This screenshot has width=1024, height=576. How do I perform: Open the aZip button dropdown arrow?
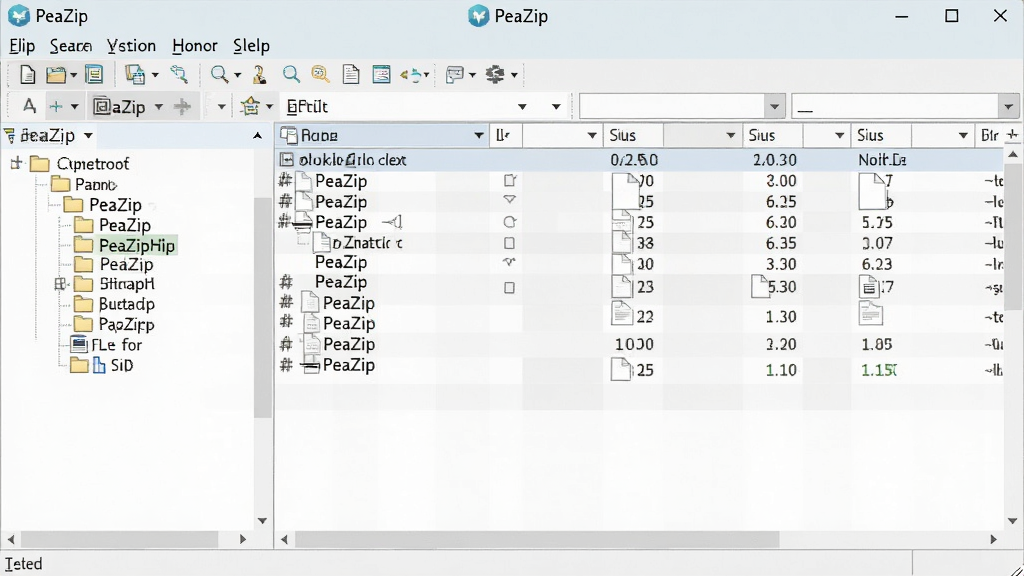pos(158,106)
